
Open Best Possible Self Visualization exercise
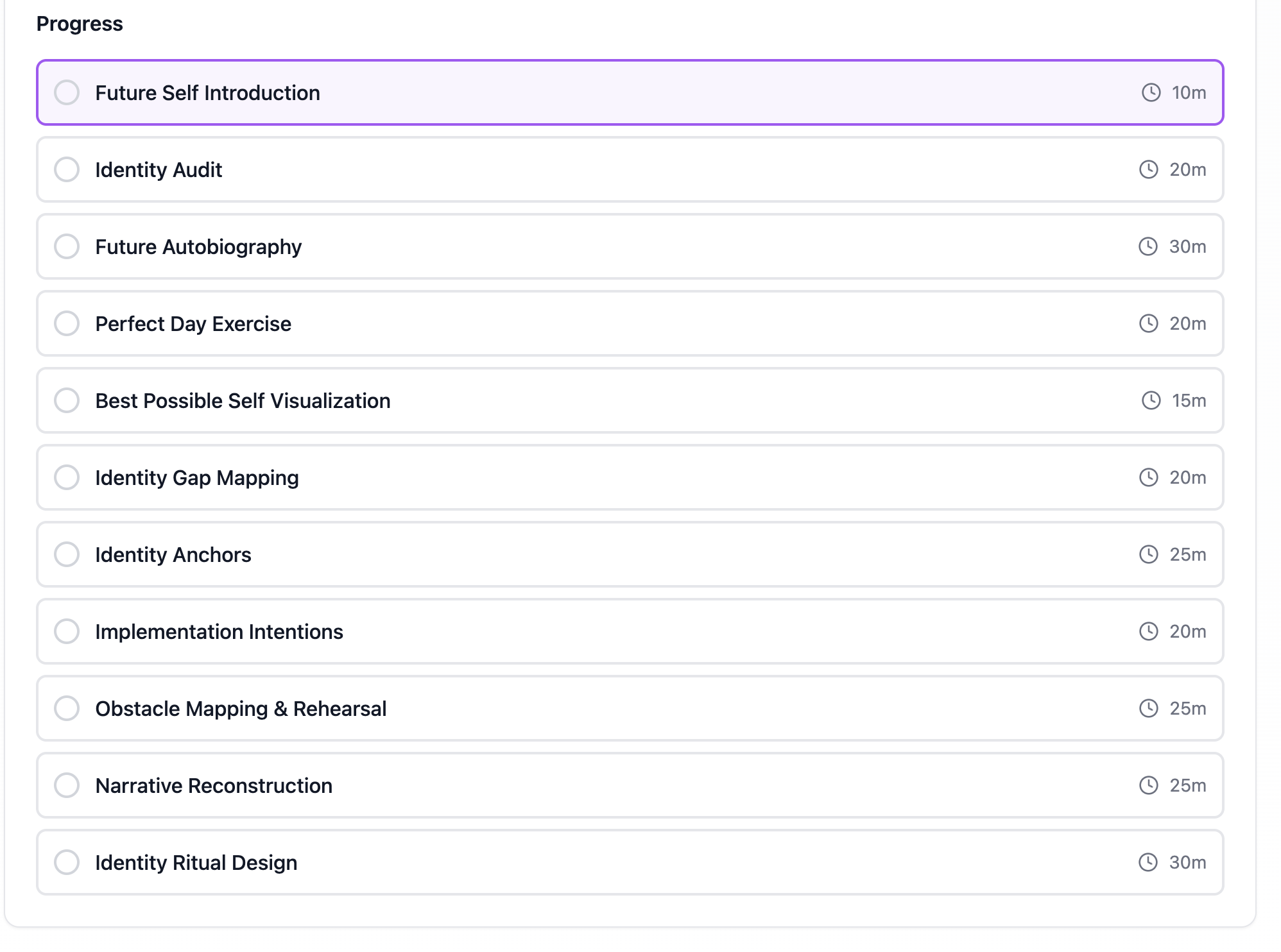point(243,401)
